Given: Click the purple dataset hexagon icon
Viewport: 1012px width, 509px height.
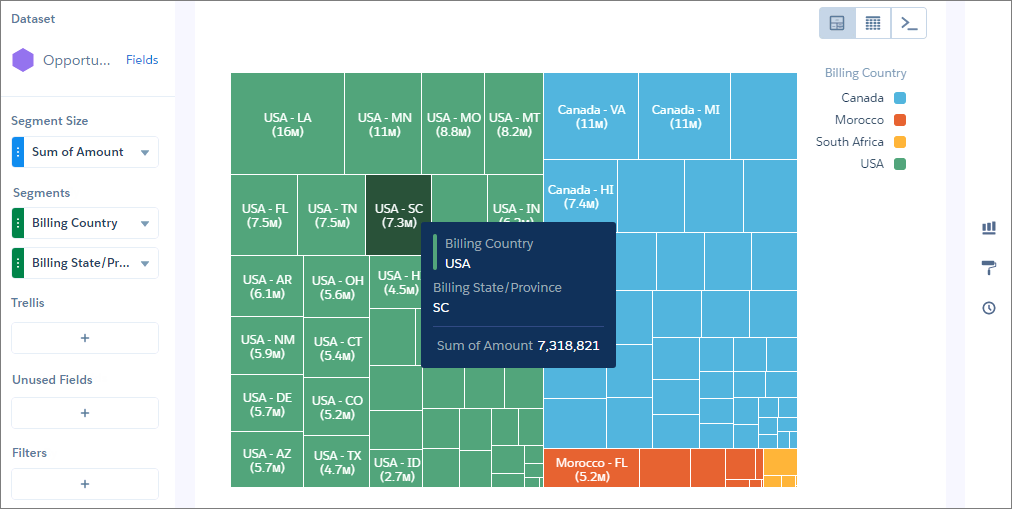Looking at the screenshot, I should pyautogui.click(x=23, y=60).
